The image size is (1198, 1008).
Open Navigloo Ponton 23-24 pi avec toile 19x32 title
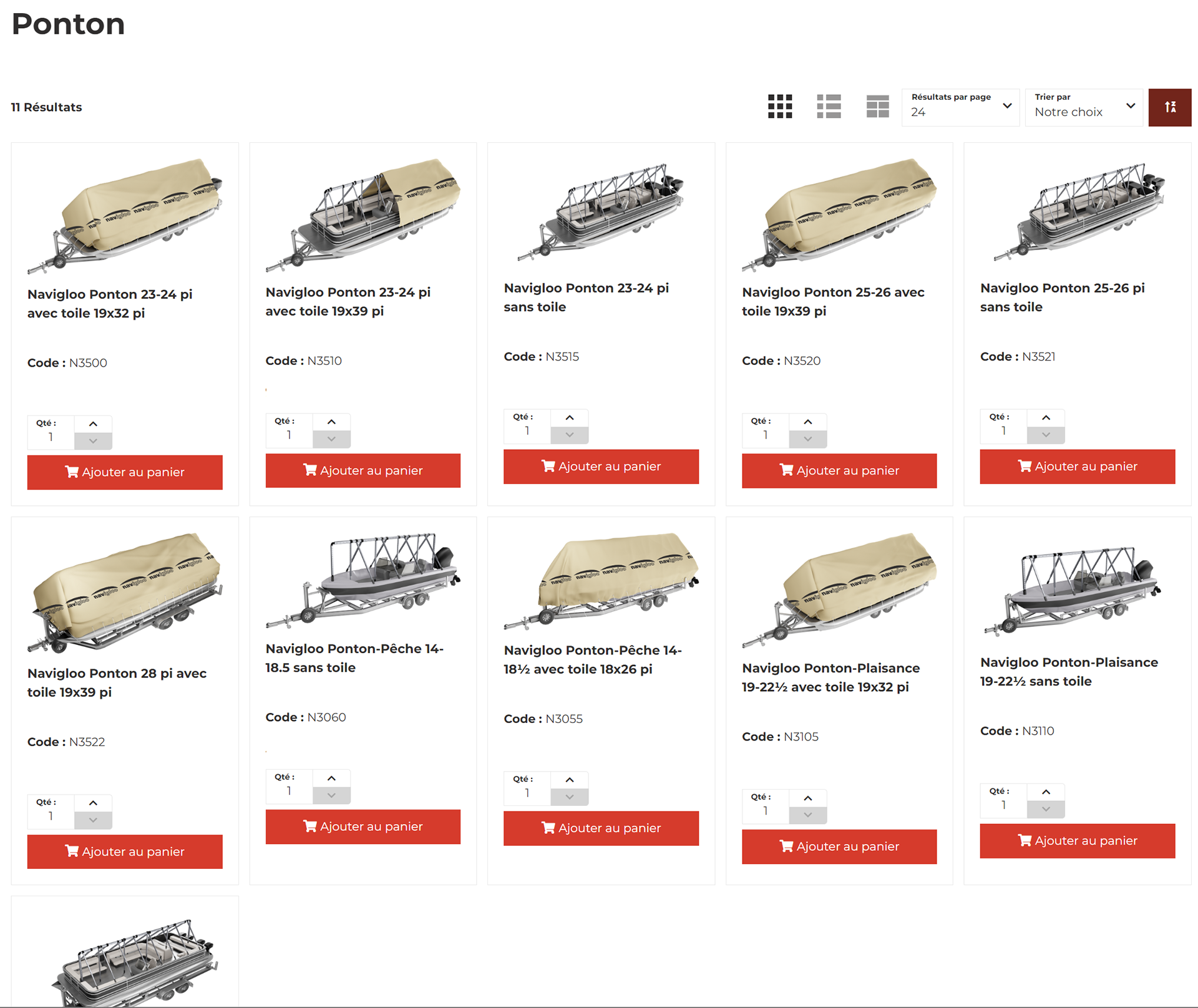pos(110,304)
